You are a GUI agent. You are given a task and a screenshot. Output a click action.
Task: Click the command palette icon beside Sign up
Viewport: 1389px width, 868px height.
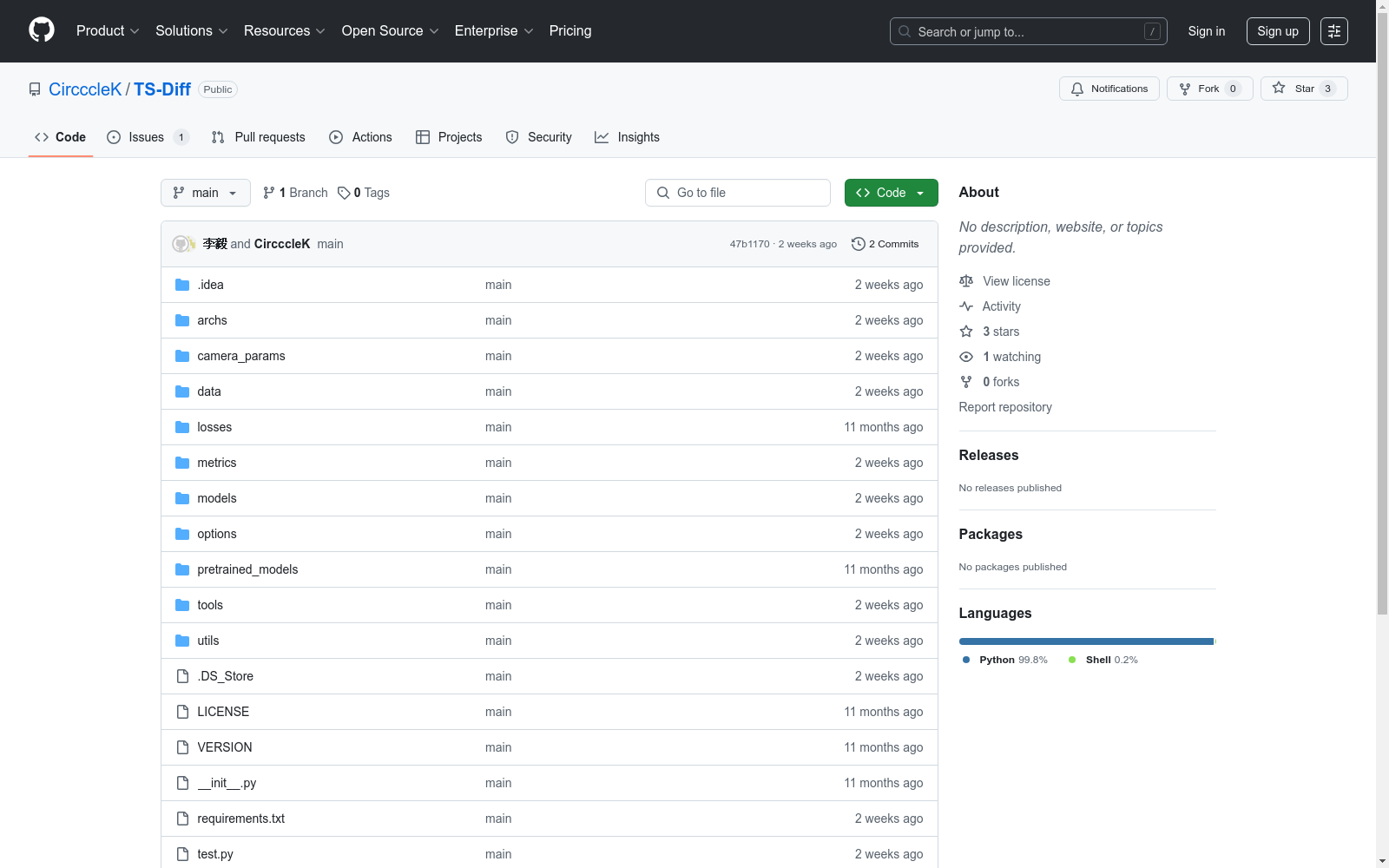1334,31
